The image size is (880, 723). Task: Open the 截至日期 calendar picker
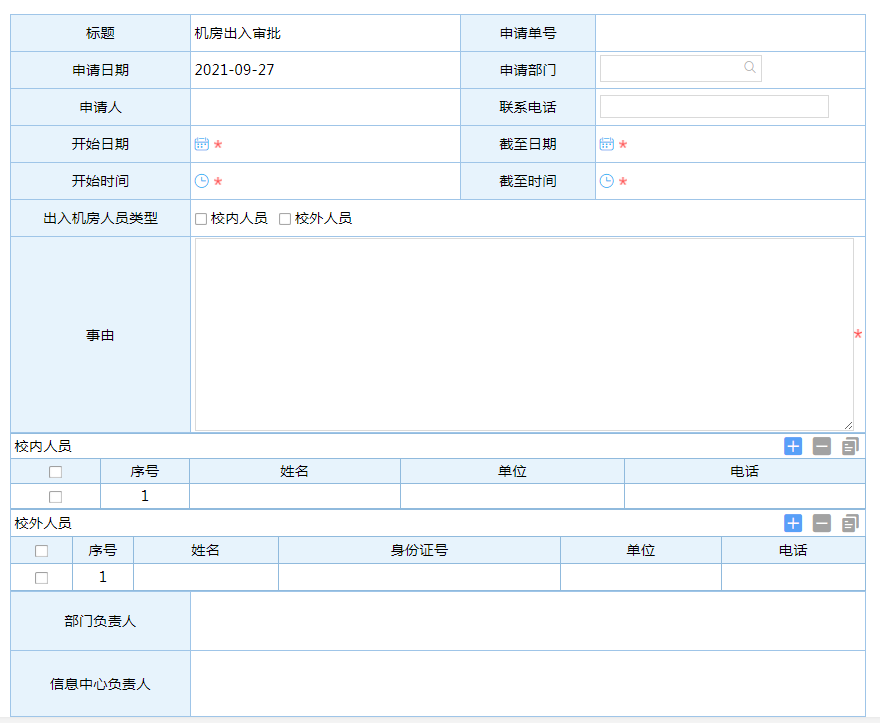606,144
